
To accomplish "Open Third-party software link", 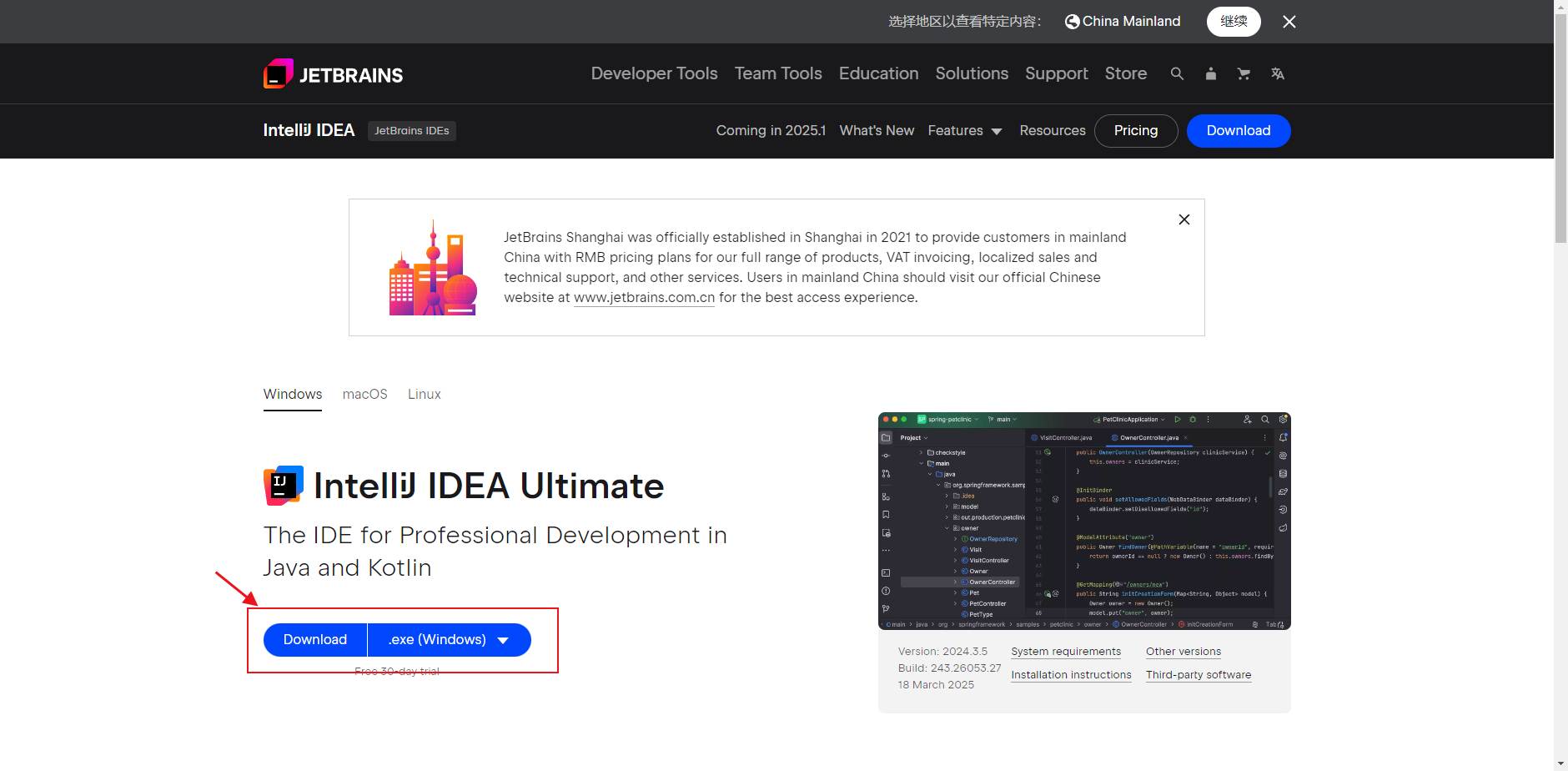I will coord(1199,675).
